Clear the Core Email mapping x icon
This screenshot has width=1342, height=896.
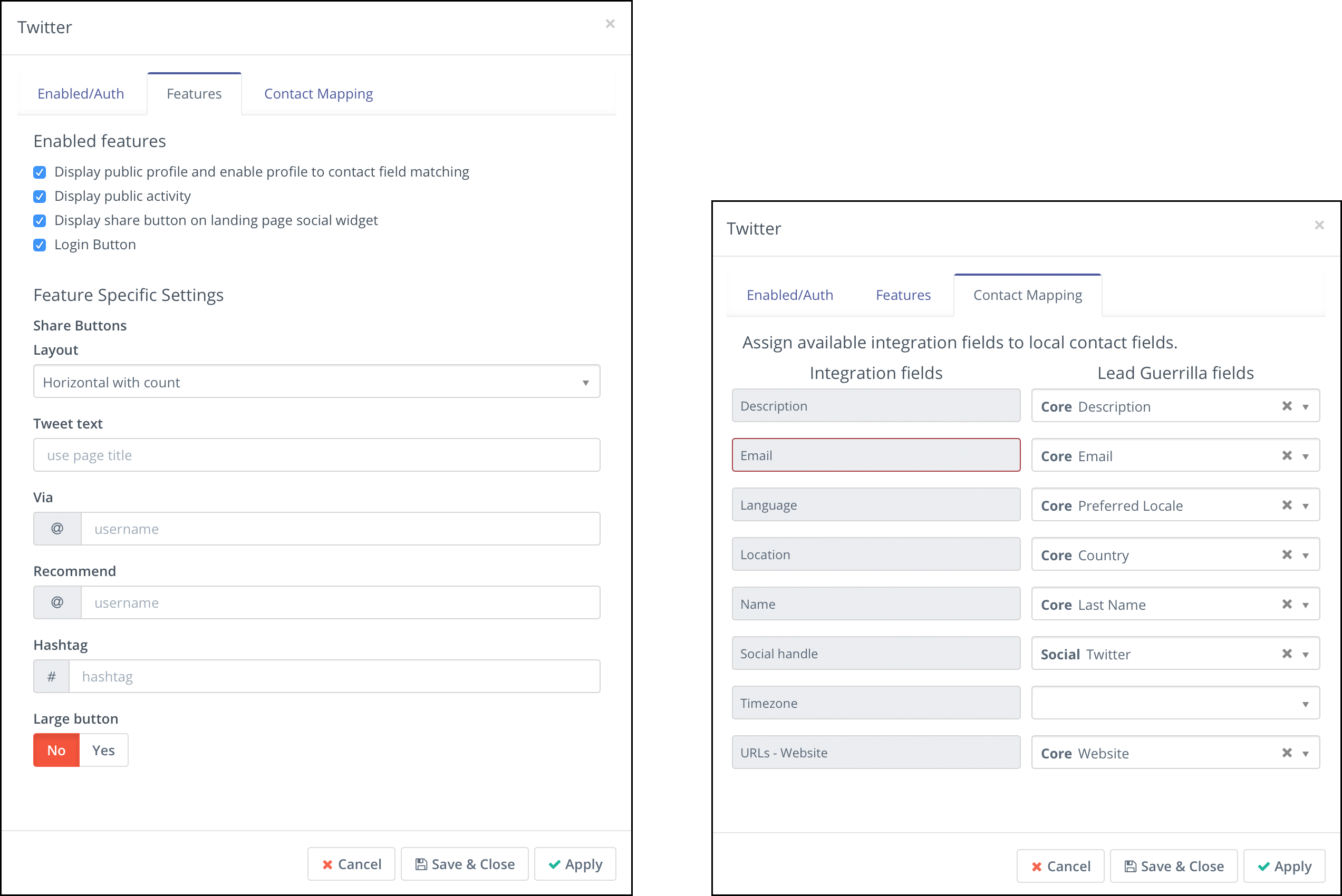(1287, 455)
